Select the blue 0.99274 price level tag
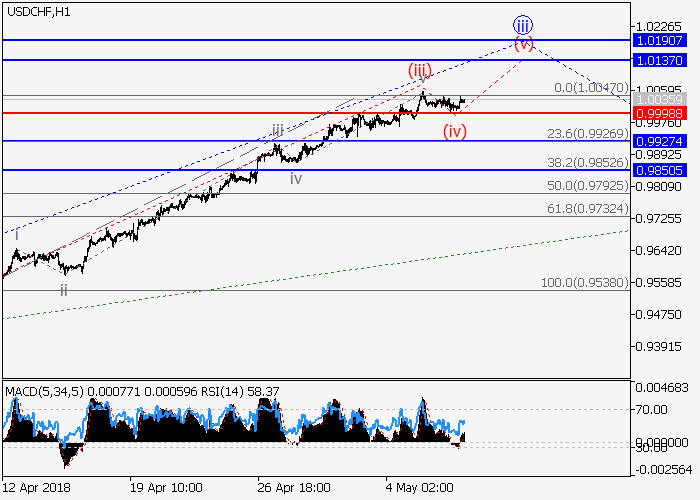The height and width of the screenshot is (500, 700). click(660, 141)
